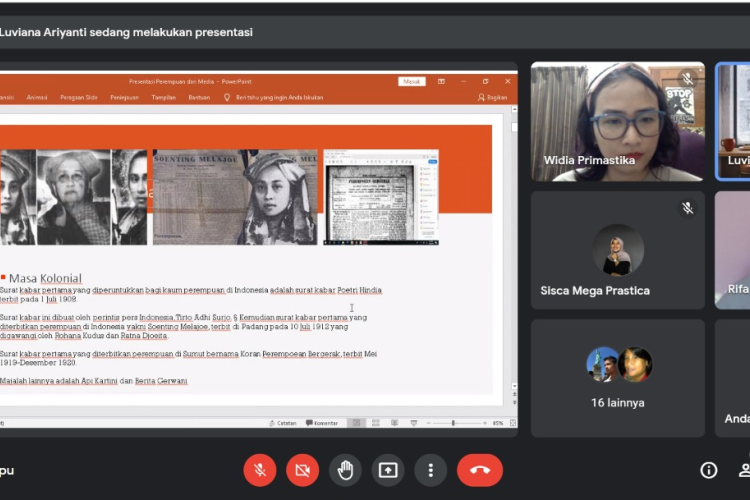750x500 pixels.
Task: Switch to slide sorter view icon
Action: (377, 423)
